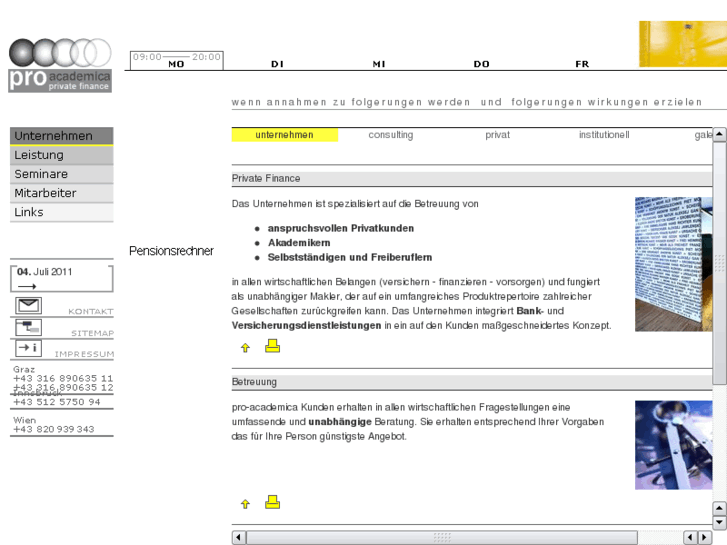
Task: Click the horizontal scrollbar thumb
Action: [x=442, y=538]
